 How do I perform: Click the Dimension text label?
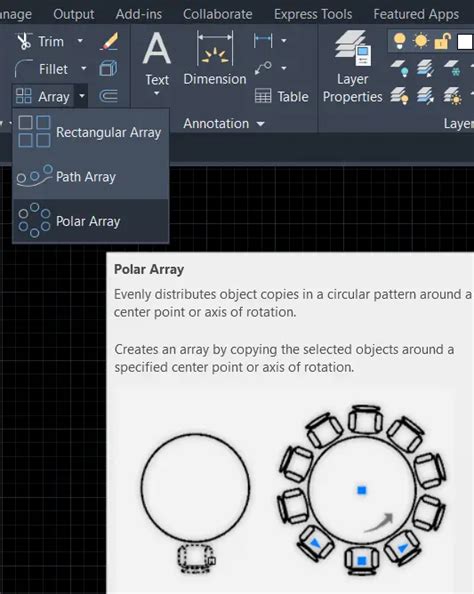point(215,79)
